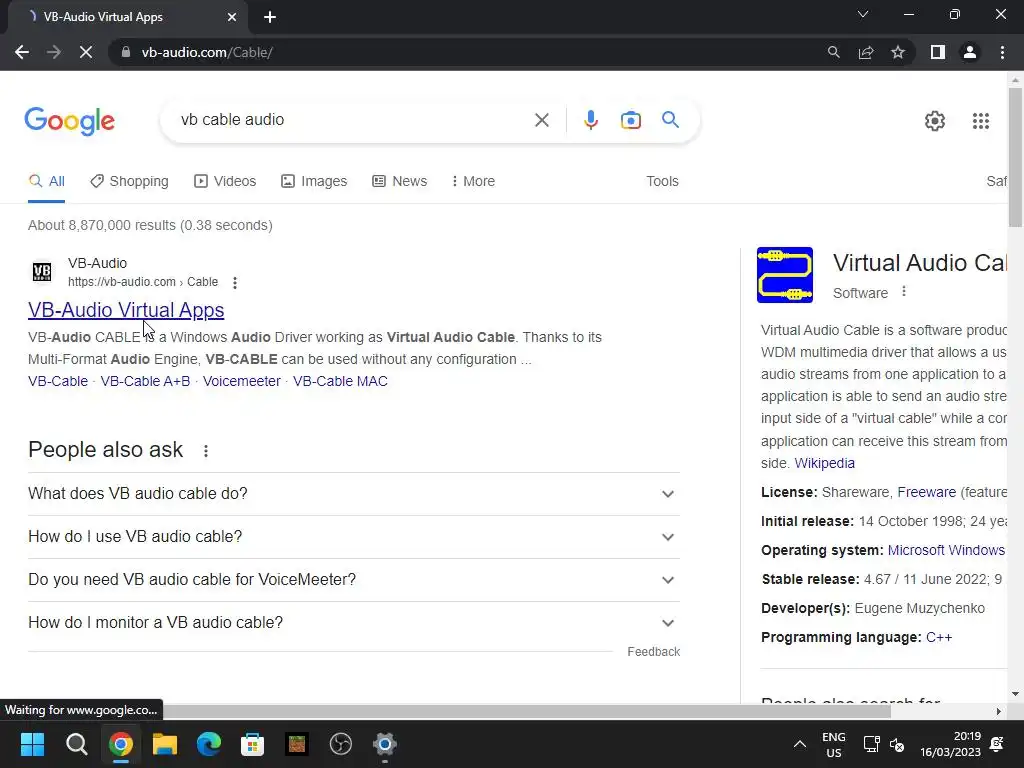The height and width of the screenshot is (768, 1024).
Task: Search by image camera icon
Action: [630, 120]
